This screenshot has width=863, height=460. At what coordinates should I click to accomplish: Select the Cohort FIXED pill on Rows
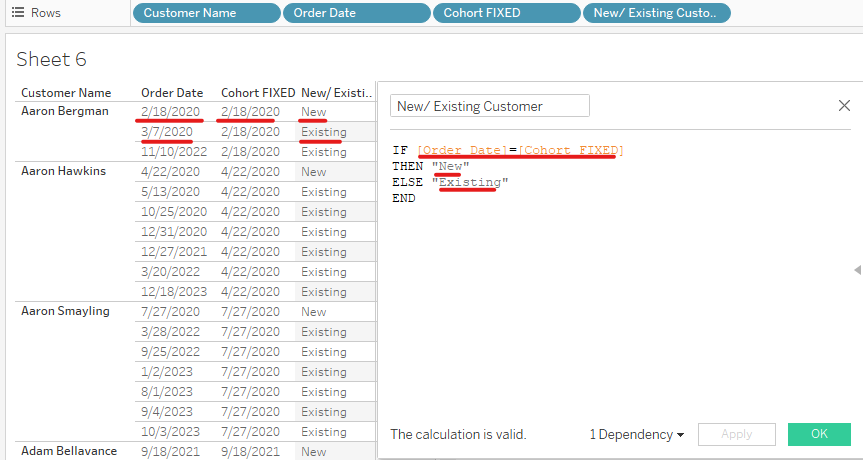coord(507,13)
